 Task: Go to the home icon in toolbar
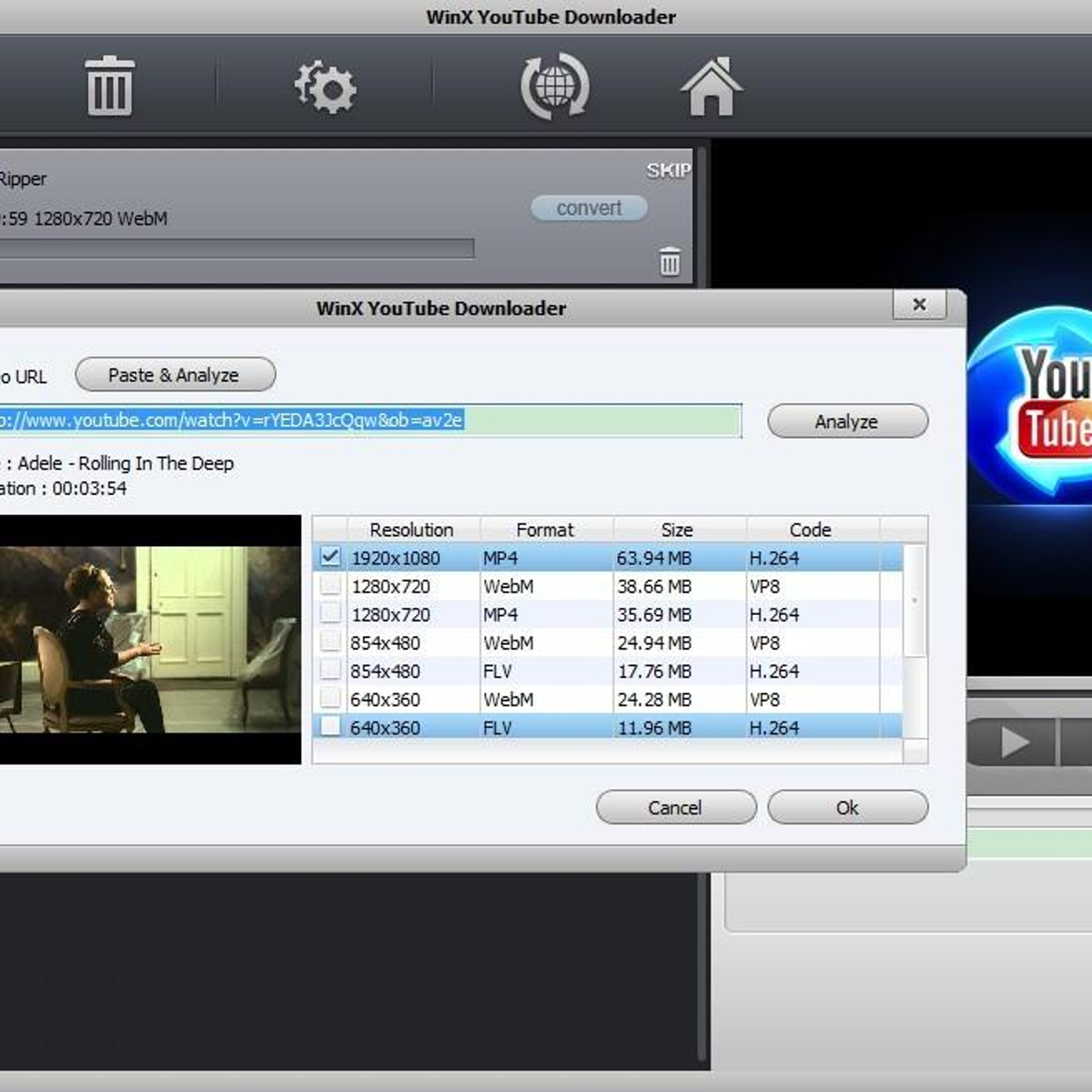coord(712,86)
